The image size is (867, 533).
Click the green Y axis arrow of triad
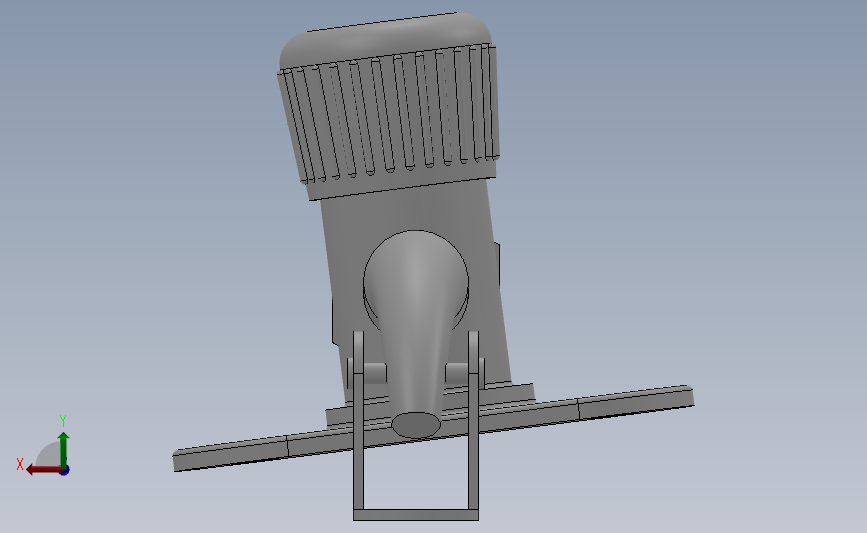point(63,449)
